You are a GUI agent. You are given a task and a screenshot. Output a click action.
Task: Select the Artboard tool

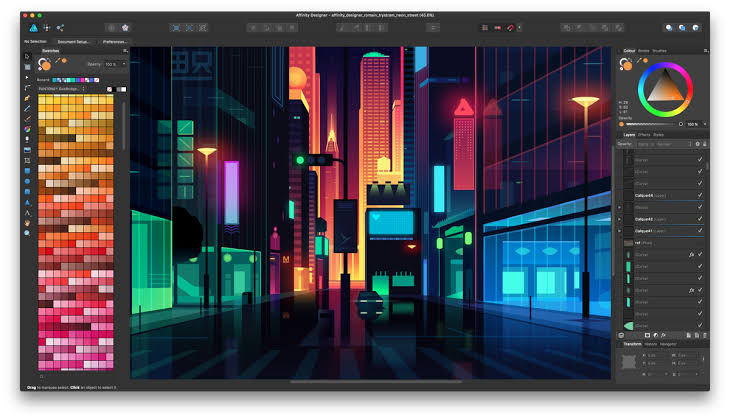pos(27,67)
